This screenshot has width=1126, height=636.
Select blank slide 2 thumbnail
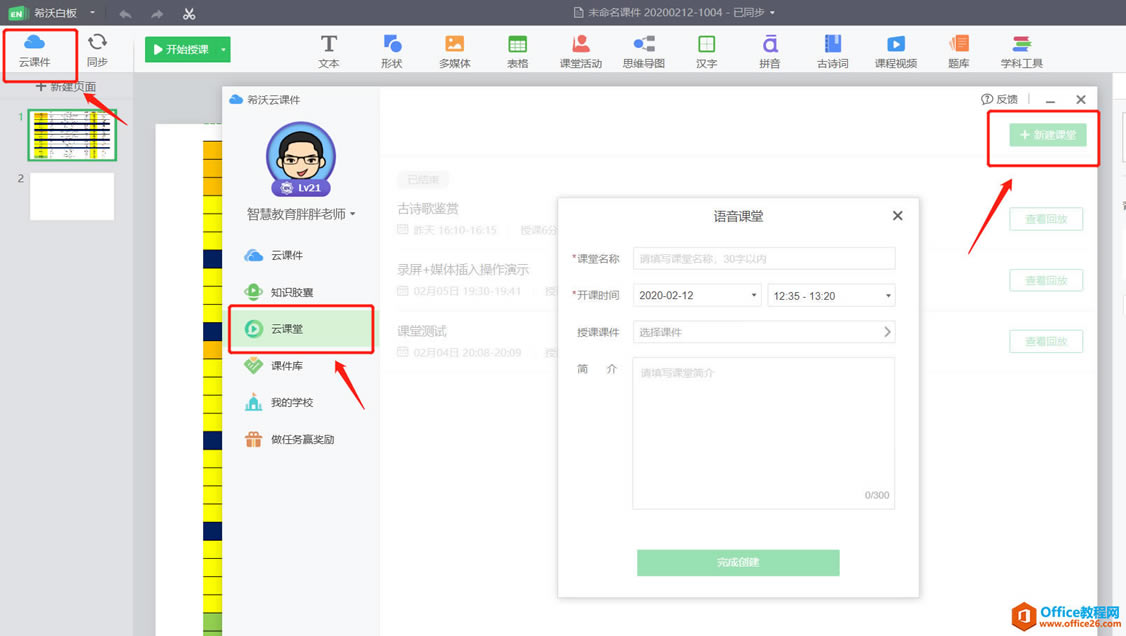[72, 196]
